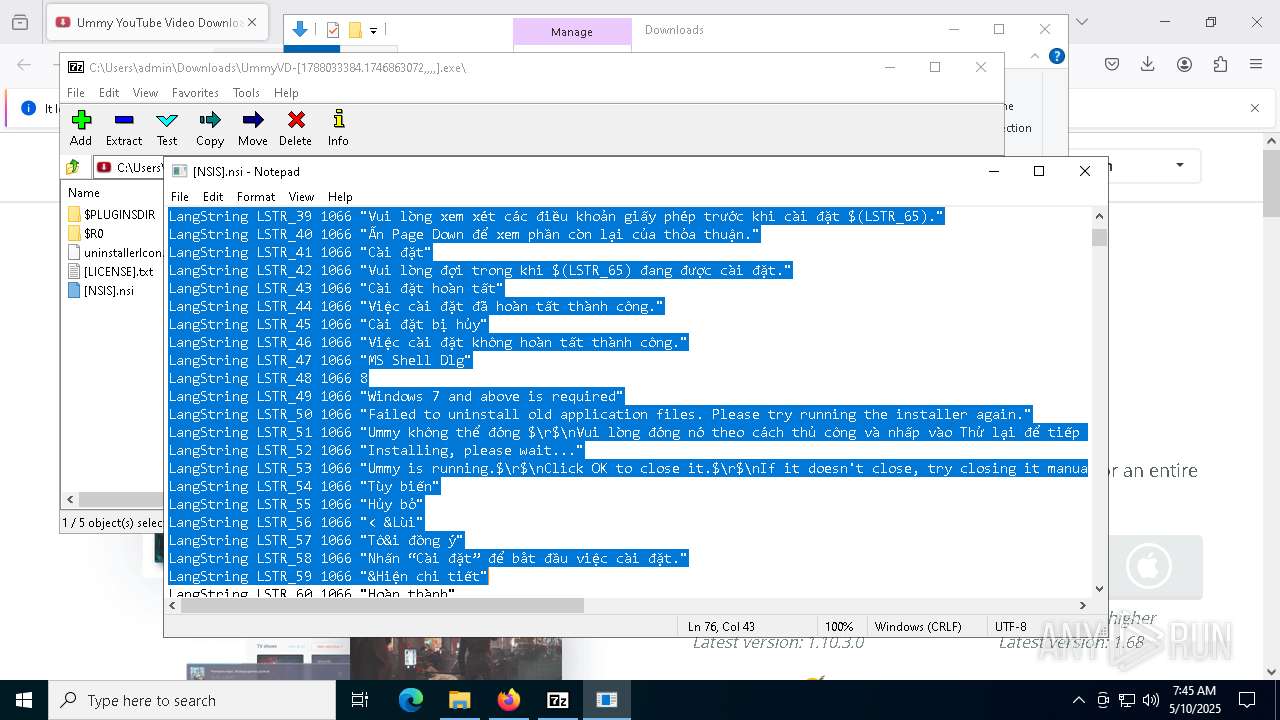Click Notepad vertical scrollbar down arrow
The height and width of the screenshot is (720, 1280).
click(1100, 589)
